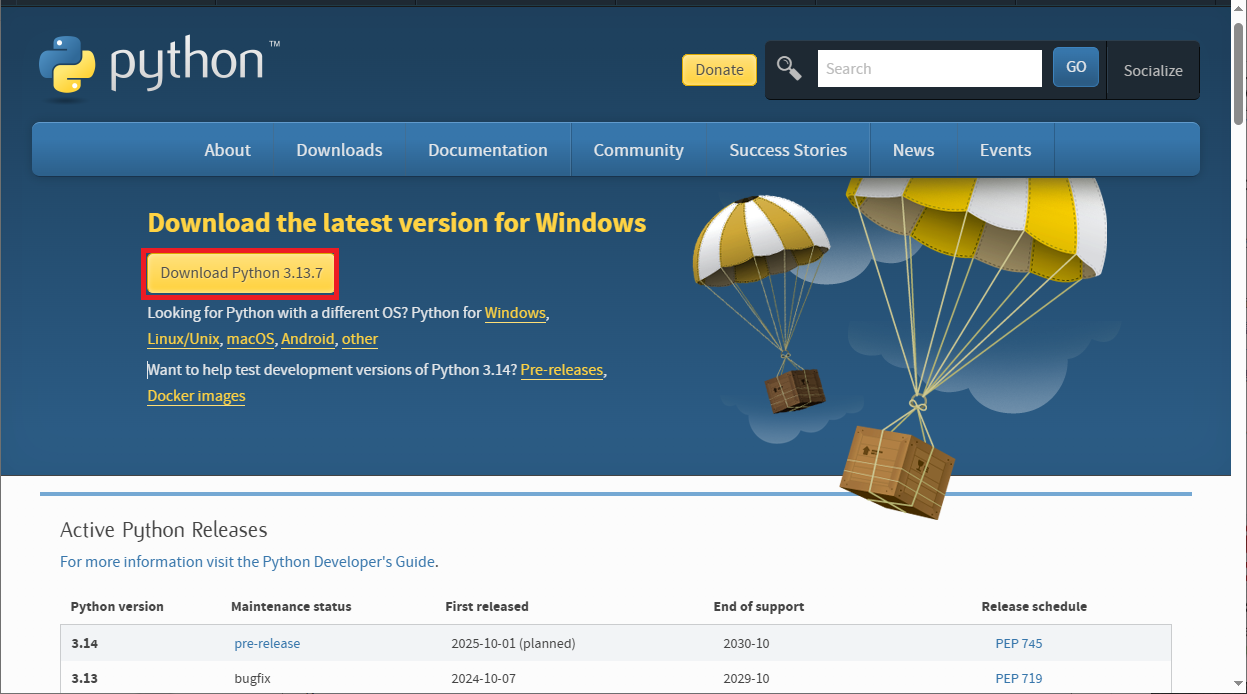
Task: Open the Downloads menu
Action: pos(339,150)
